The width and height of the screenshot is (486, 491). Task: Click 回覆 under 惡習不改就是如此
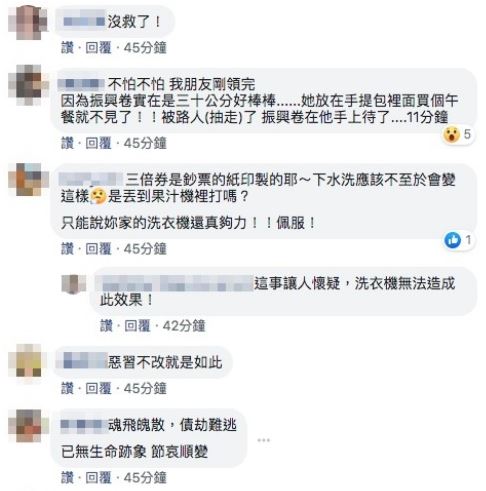(x=98, y=388)
